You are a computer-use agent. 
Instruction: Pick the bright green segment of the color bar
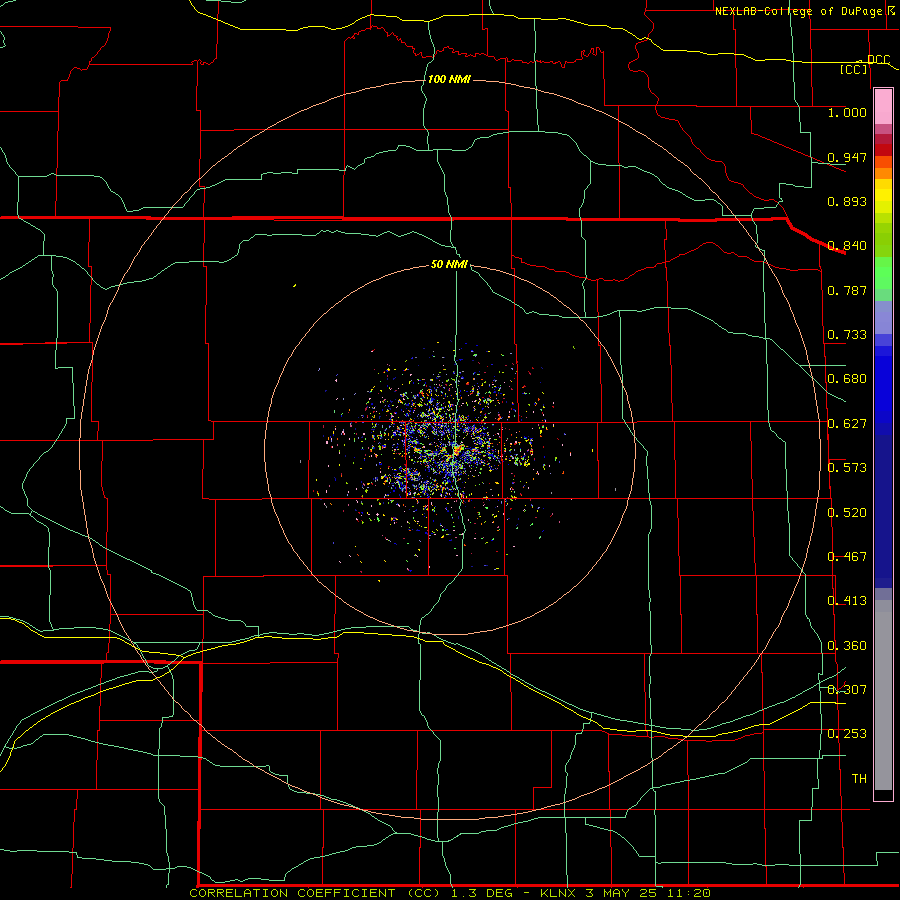(x=883, y=273)
